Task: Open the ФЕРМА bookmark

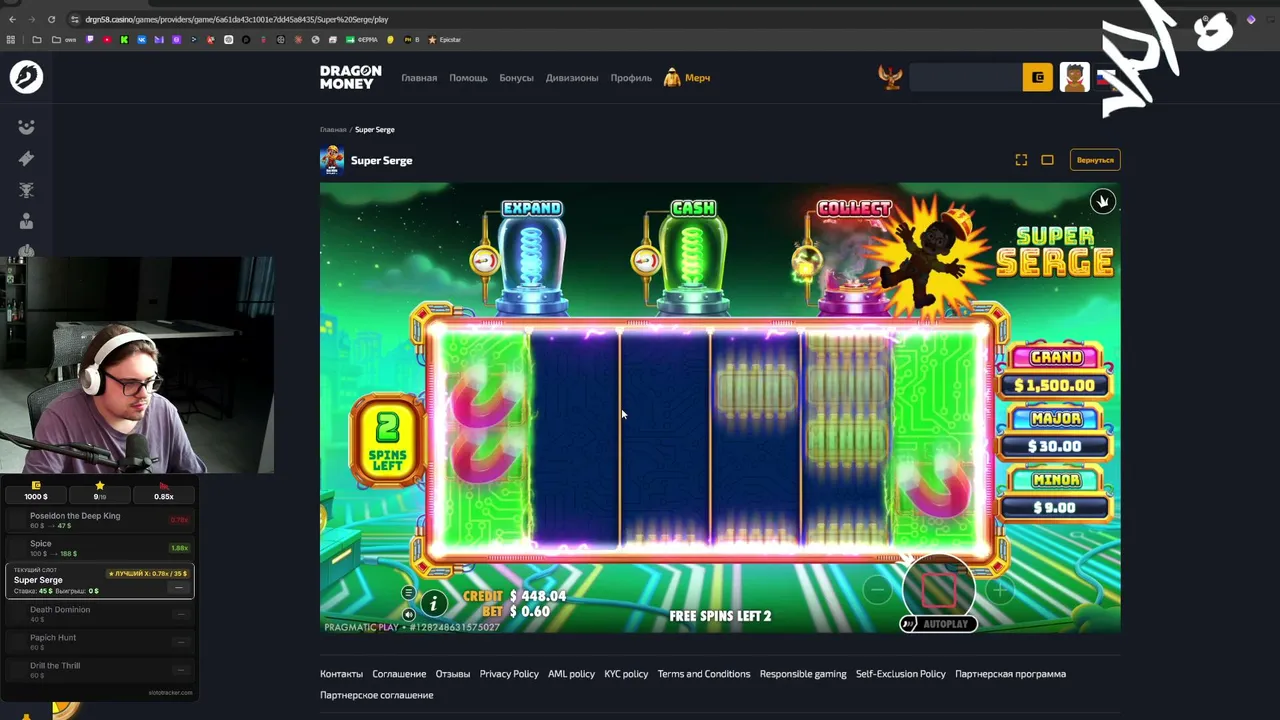Action: [x=360, y=40]
